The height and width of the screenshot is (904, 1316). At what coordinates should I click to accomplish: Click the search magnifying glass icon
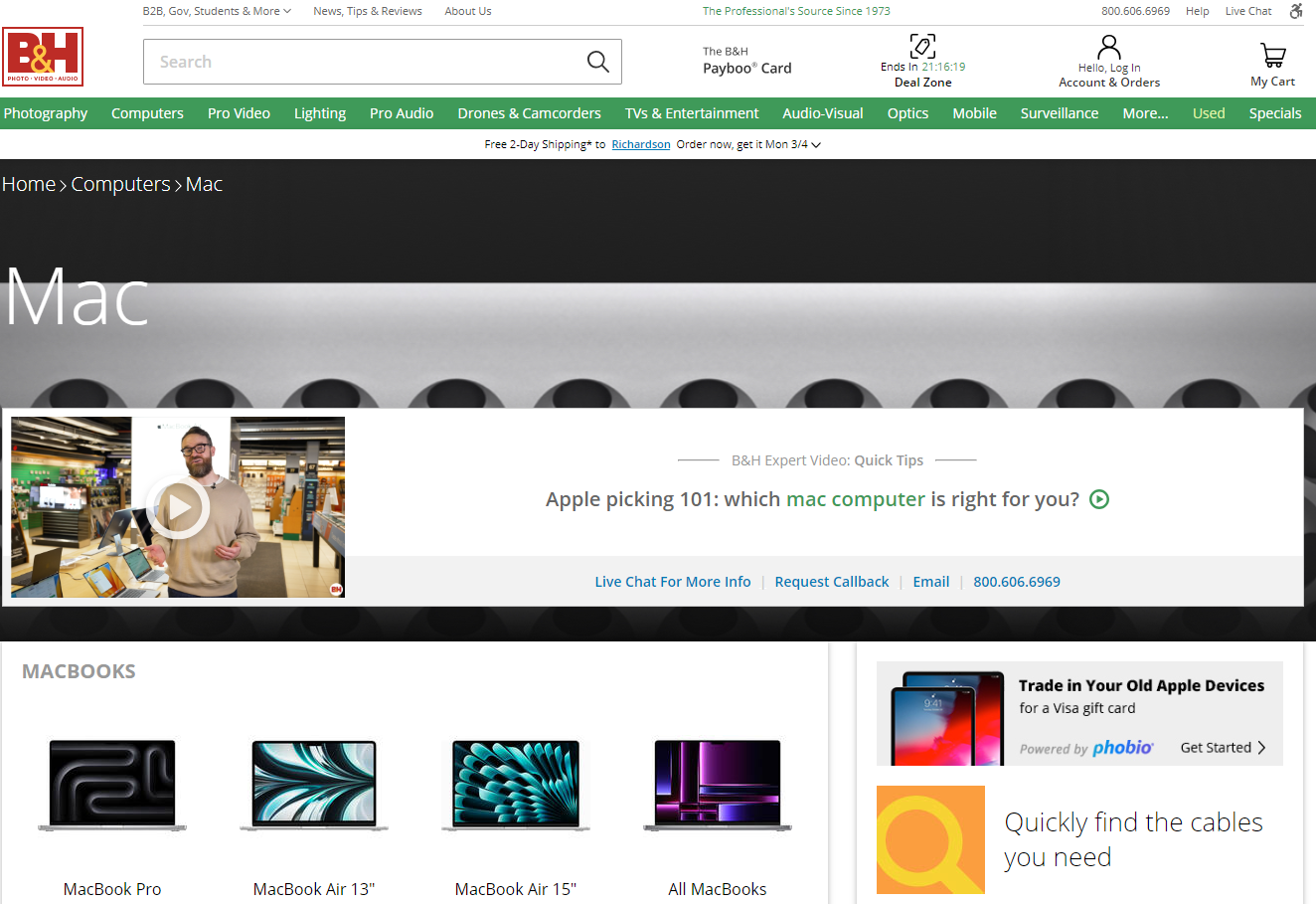[597, 62]
